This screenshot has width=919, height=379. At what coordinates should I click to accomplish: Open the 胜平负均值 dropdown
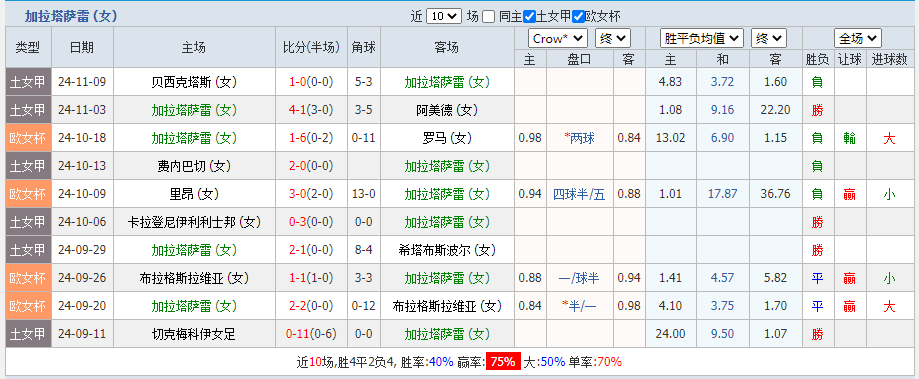pyautogui.click(x=702, y=39)
